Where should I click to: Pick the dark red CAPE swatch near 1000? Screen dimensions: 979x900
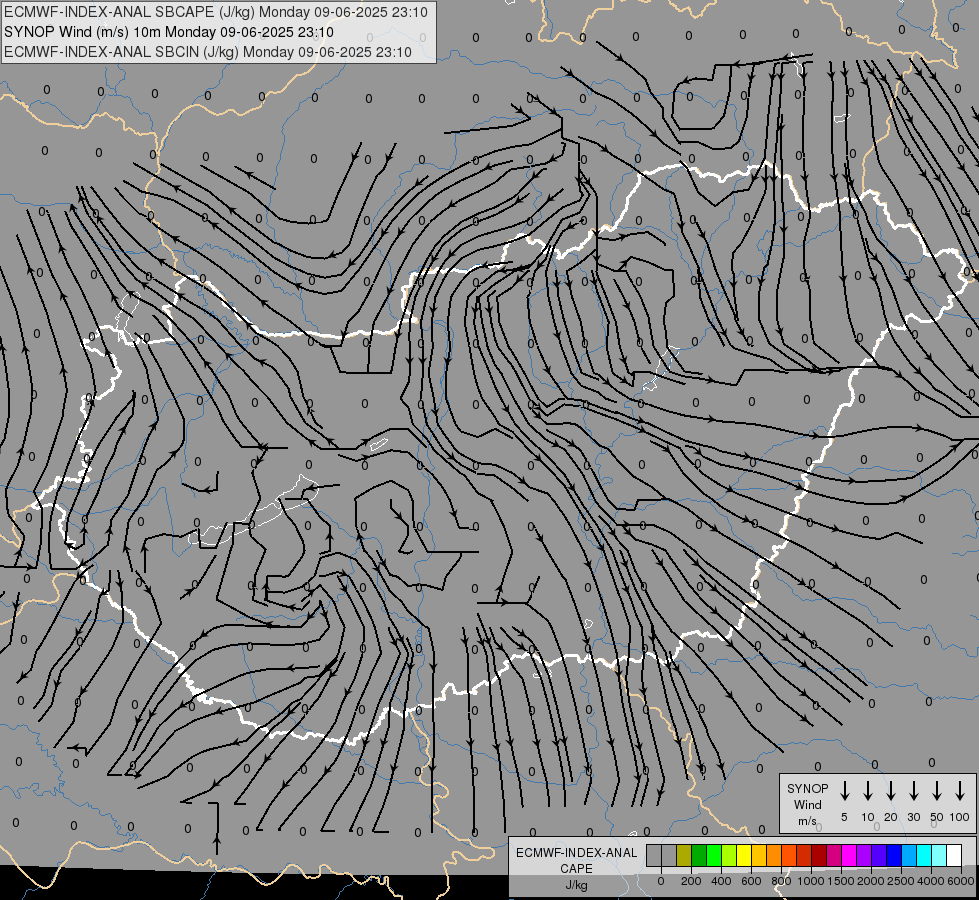coord(819,856)
